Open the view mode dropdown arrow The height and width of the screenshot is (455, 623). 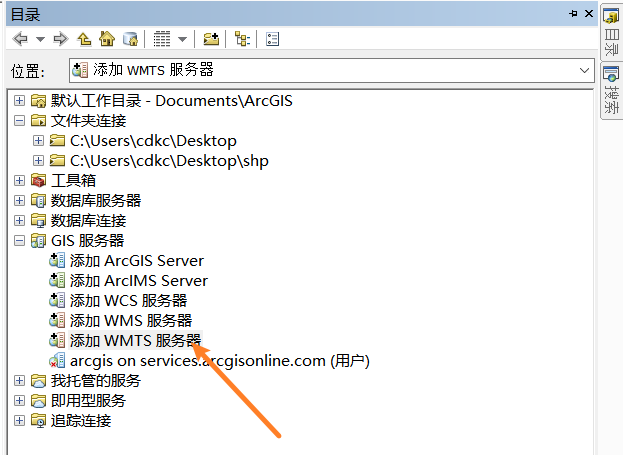pyautogui.click(x=182, y=39)
